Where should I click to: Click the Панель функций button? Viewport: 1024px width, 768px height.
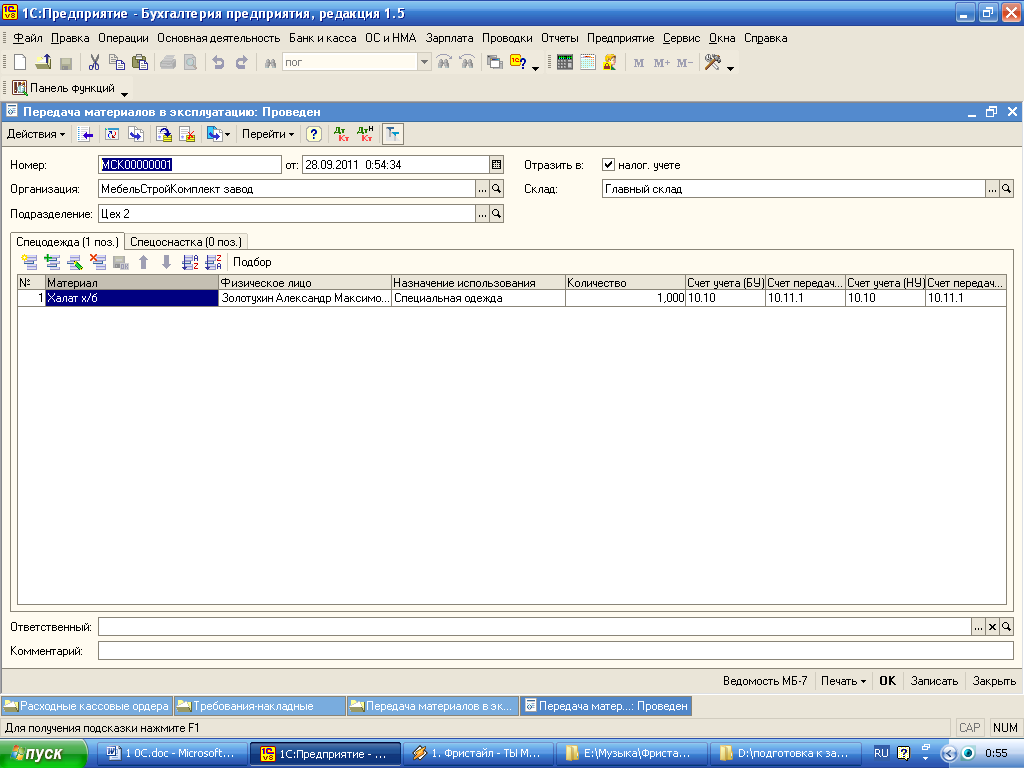point(64,88)
